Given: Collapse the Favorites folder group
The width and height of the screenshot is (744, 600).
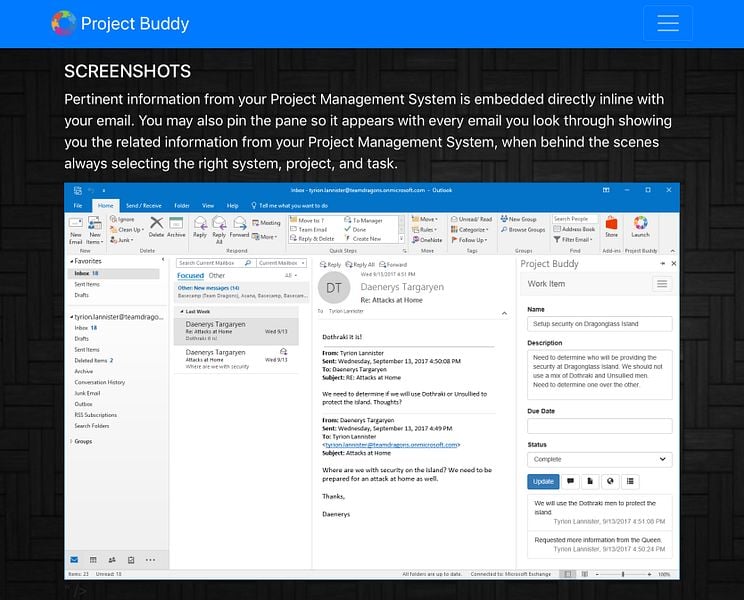Looking at the screenshot, I should click(72, 261).
